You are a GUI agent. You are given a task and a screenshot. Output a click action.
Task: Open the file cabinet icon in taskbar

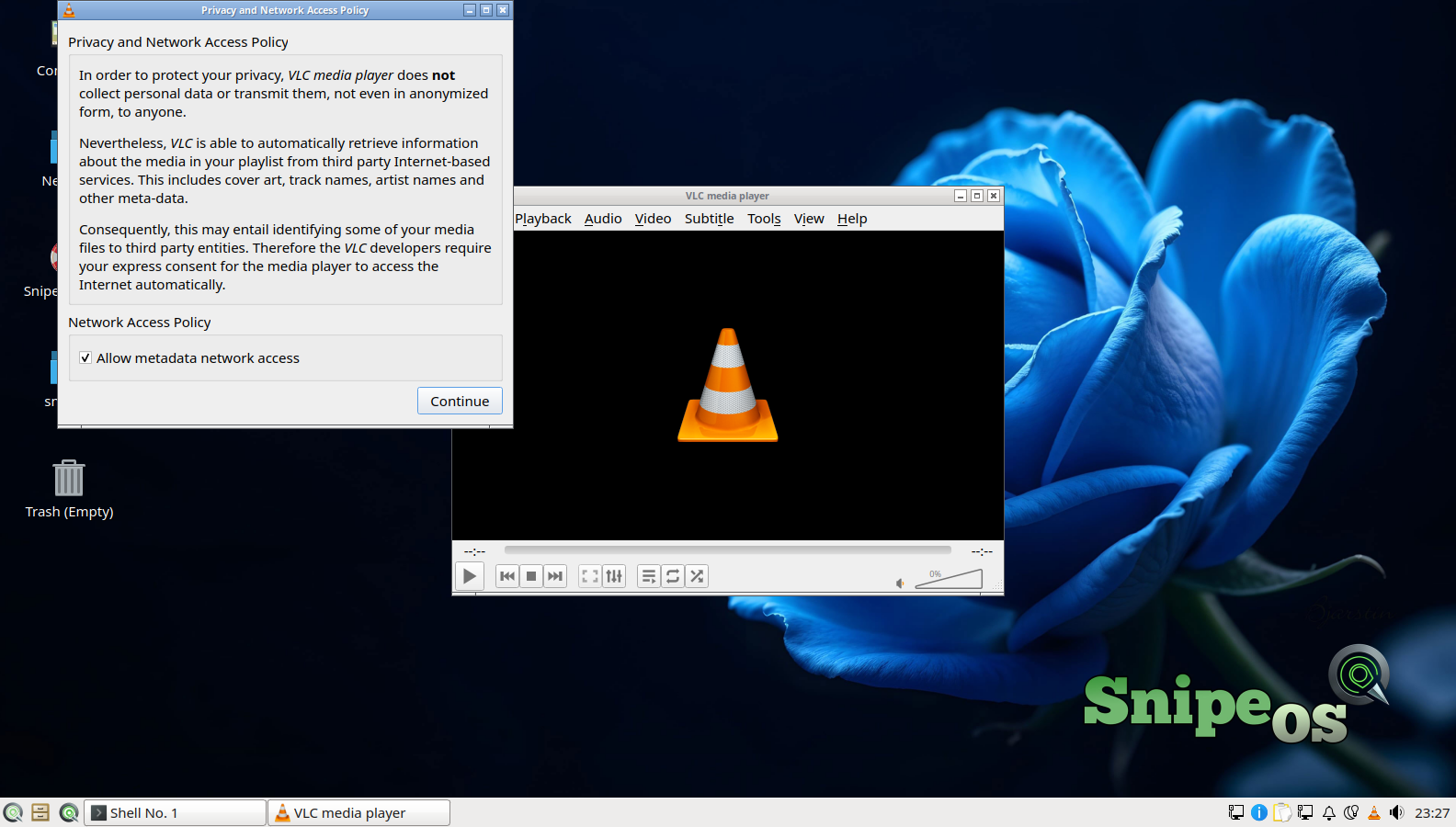click(x=40, y=812)
